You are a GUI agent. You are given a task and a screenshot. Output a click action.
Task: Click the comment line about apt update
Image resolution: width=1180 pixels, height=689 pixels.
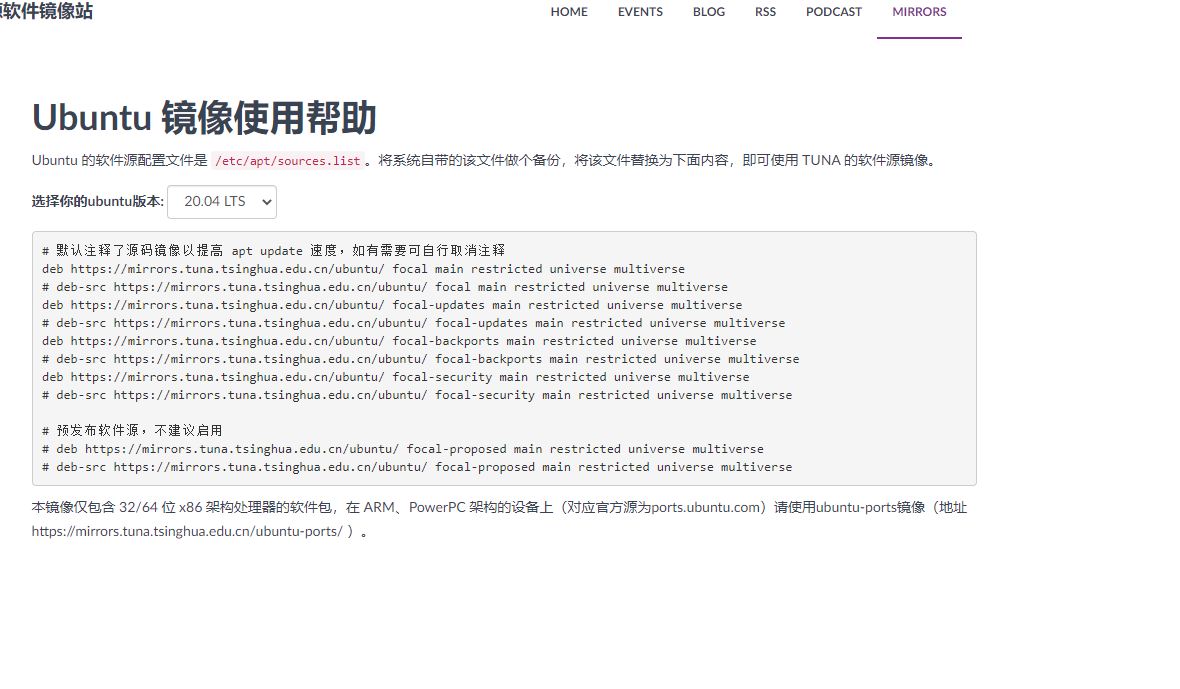tap(273, 250)
